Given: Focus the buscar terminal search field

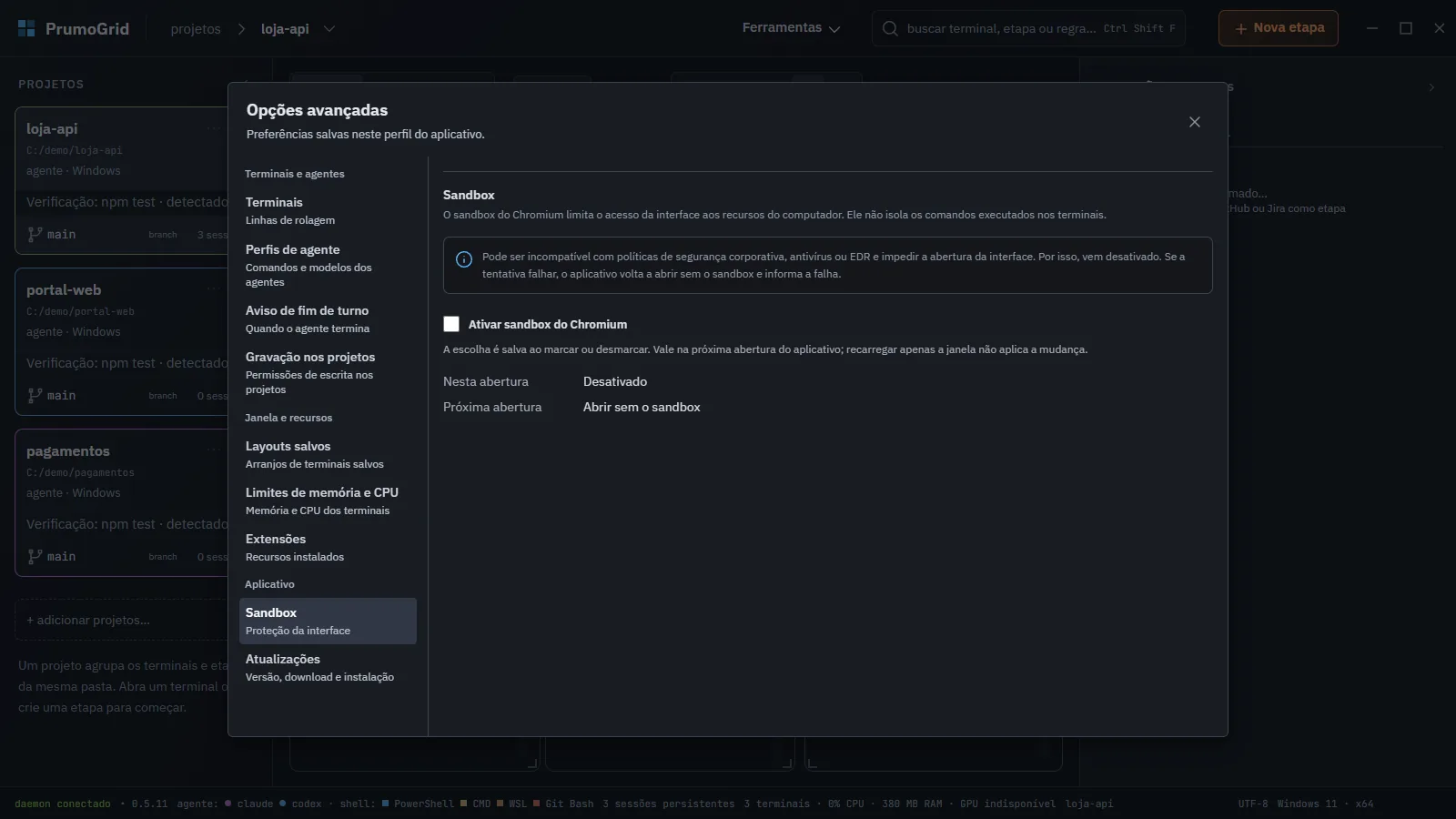Looking at the screenshot, I should 1030,28.
